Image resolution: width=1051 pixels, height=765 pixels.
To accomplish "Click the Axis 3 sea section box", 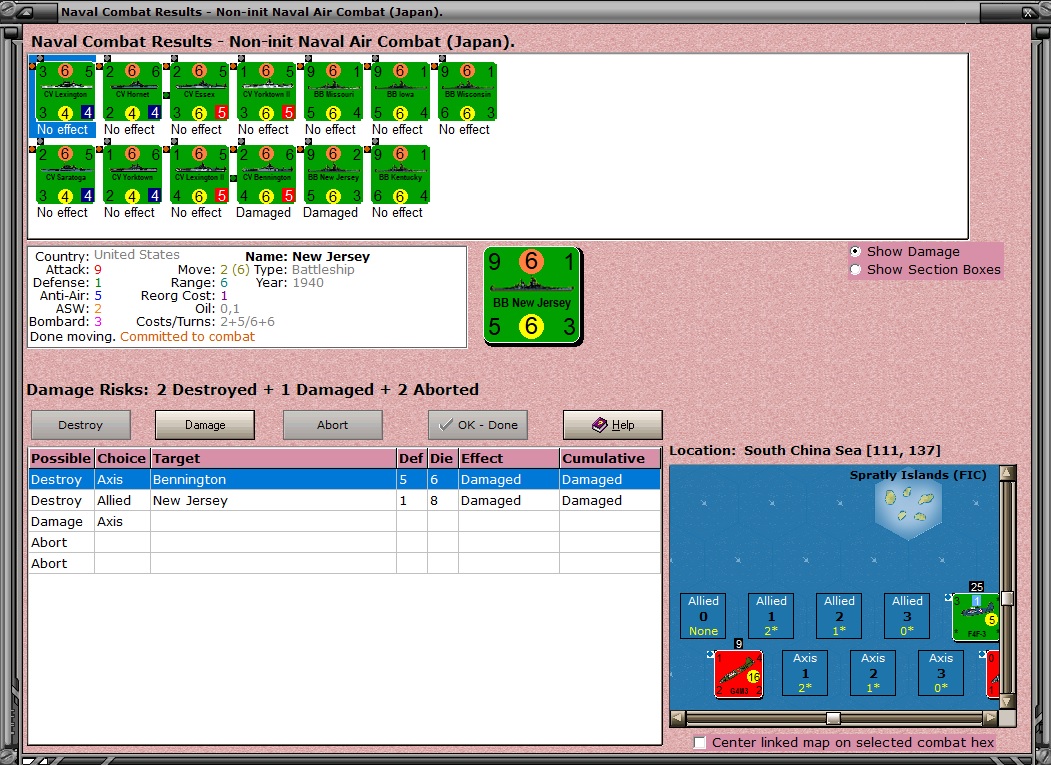I will pos(941,672).
